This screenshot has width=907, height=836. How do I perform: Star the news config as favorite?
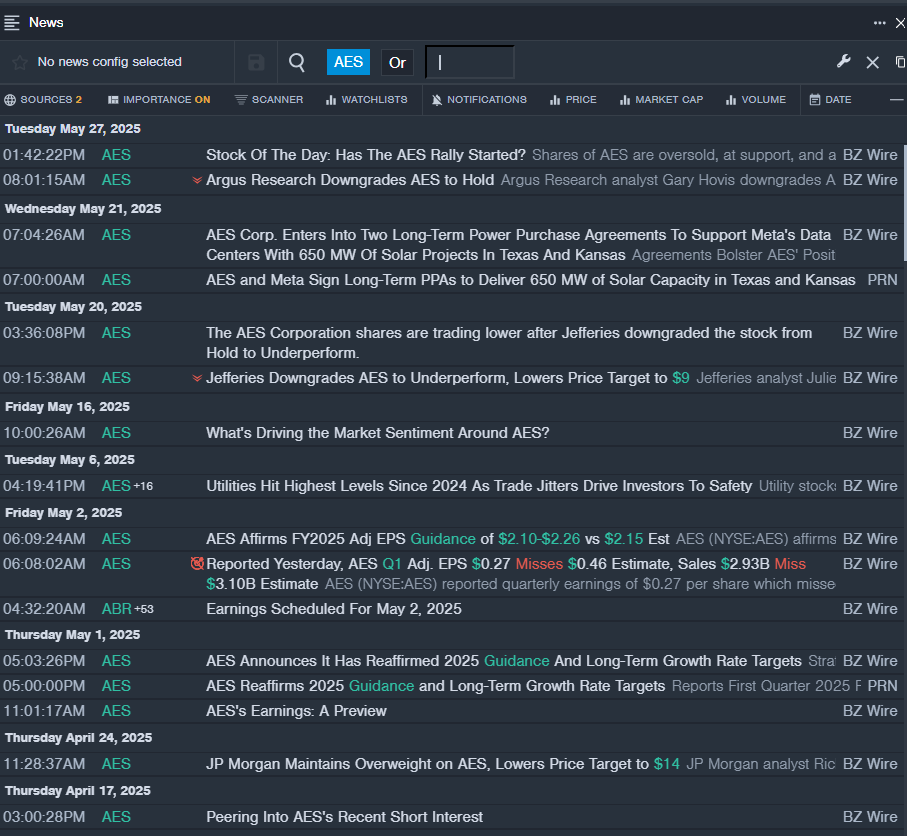click(20, 62)
